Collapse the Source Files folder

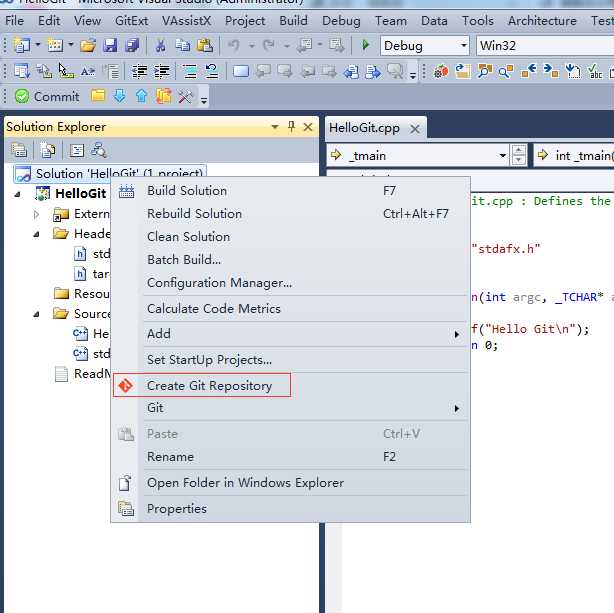pyautogui.click(x=36, y=314)
